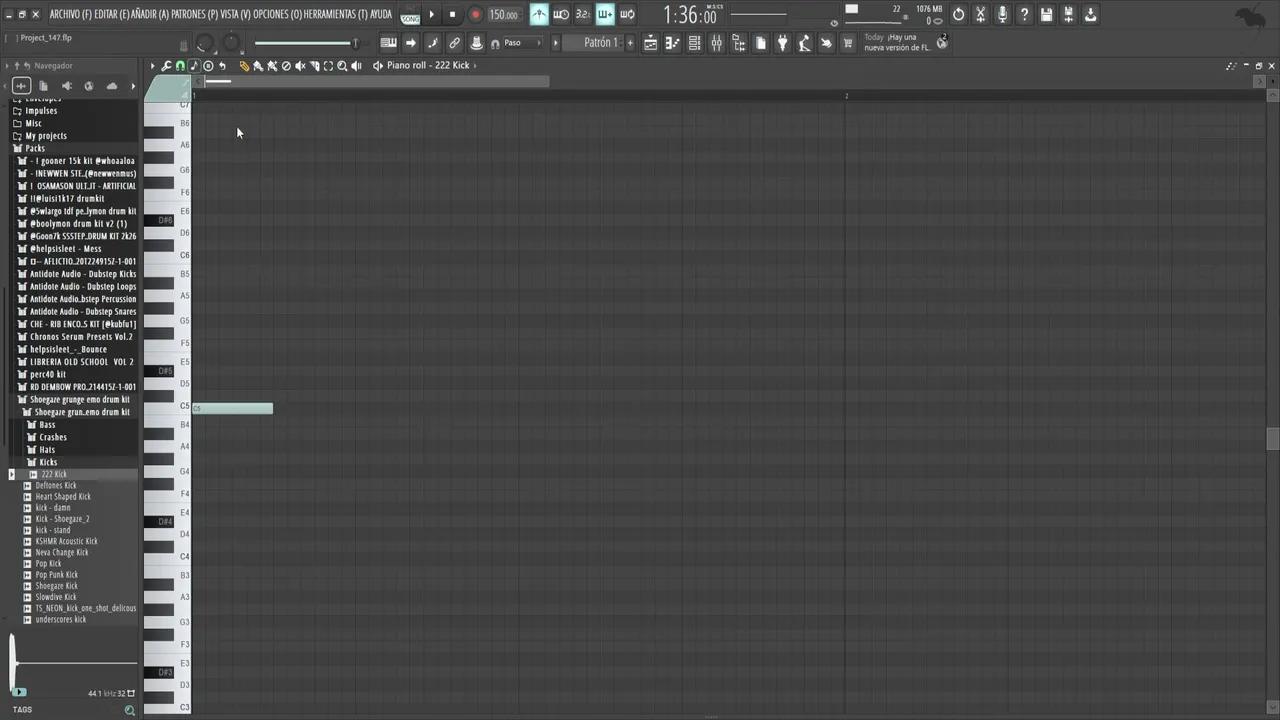Switch Pat/Song mode toggle
The image size is (1280, 720).
point(410,15)
